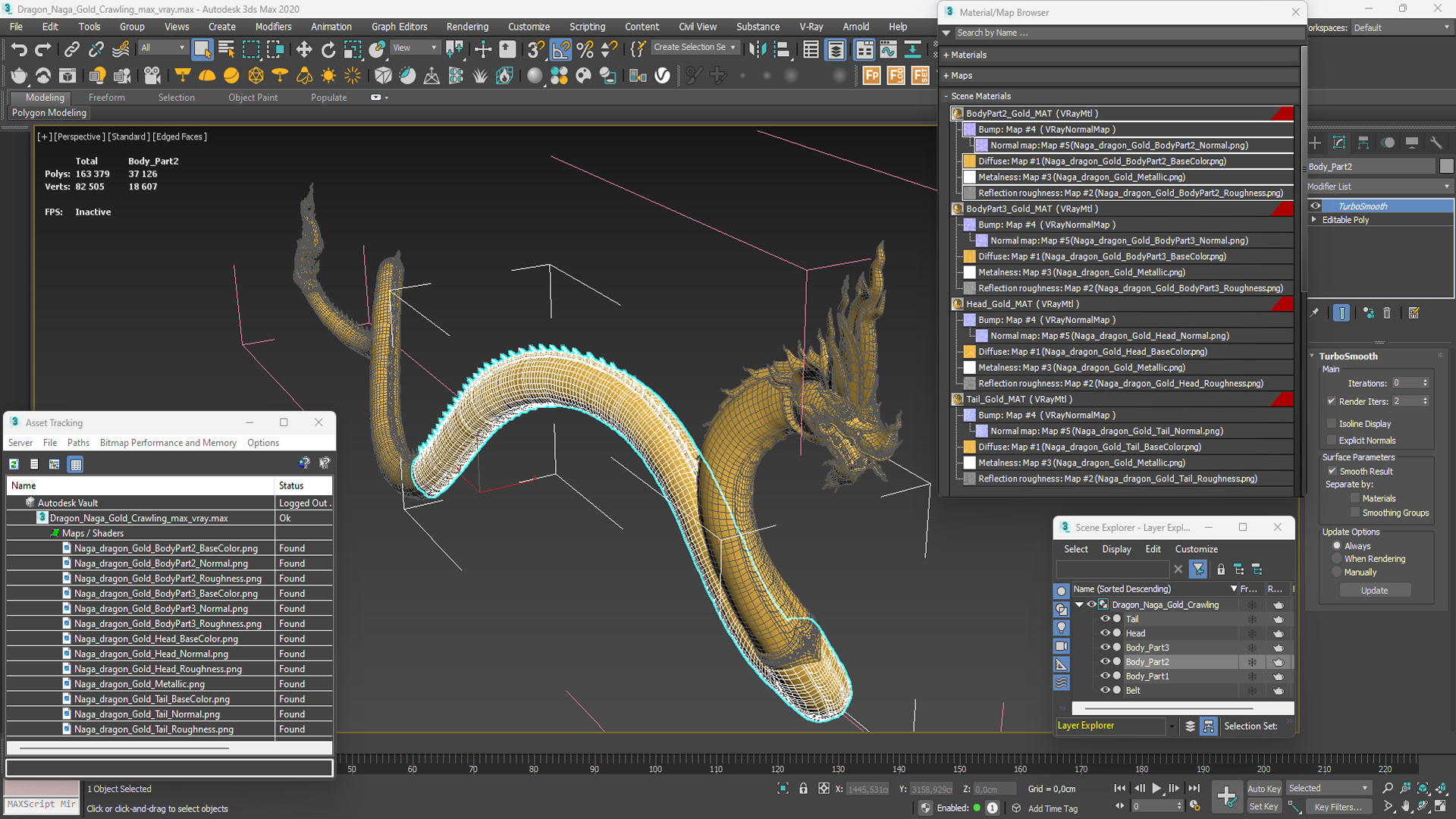Click the Redo arrow in main toolbar
1456x819 pixels.
pyautogui.click(x=43, y=50)
